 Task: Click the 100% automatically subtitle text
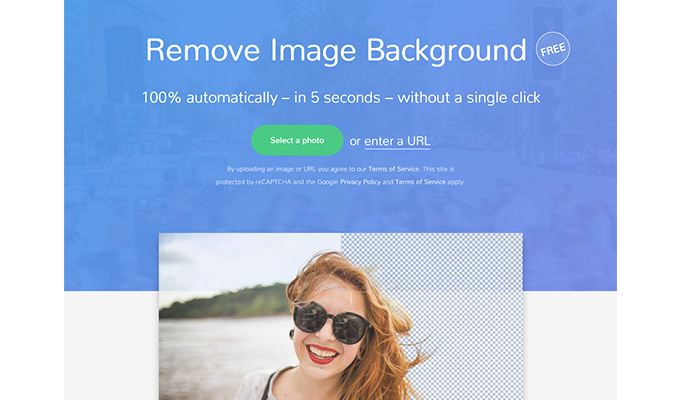(x=340, y=98)
